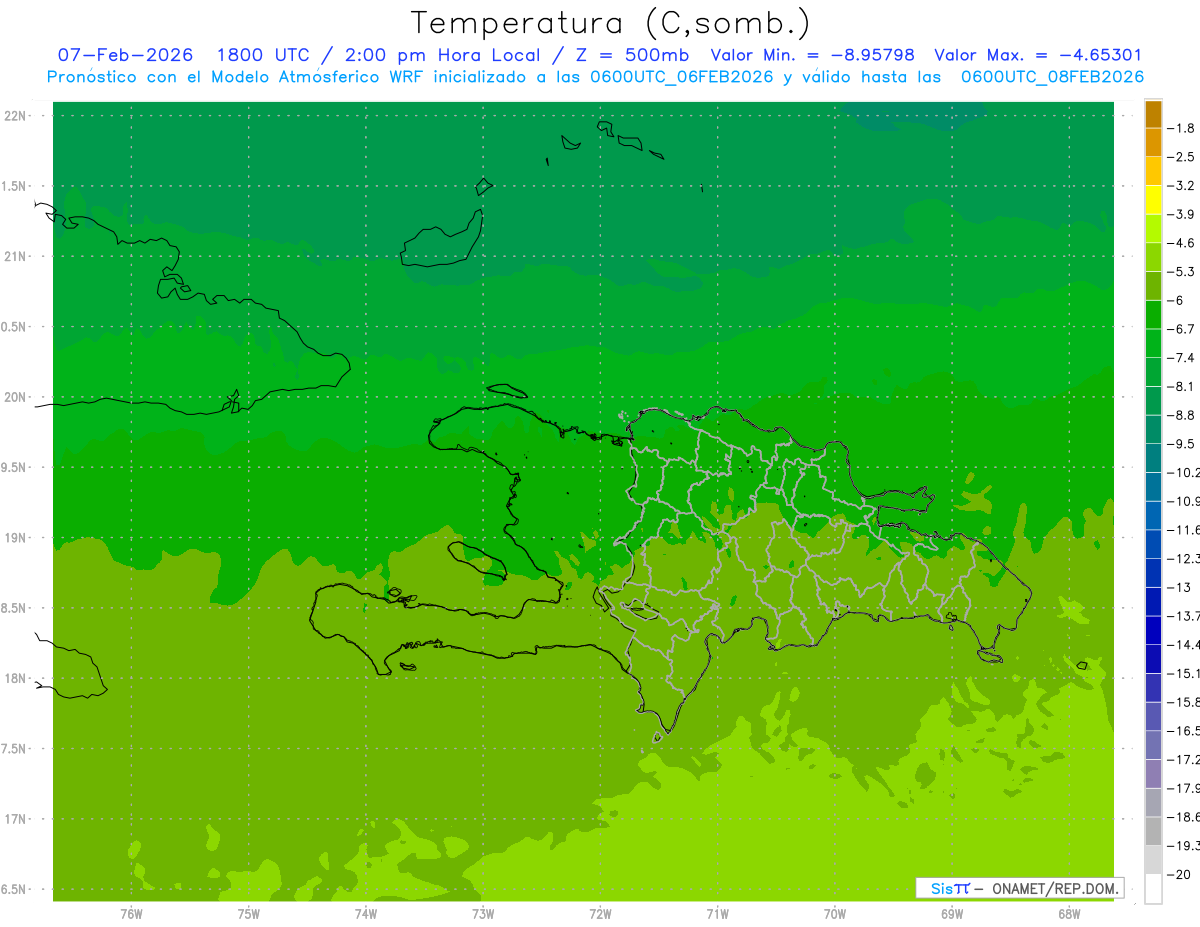Click the "75W" longitude axis label
This screenshot has width=1200, height=927.
[x=249, y=914]
